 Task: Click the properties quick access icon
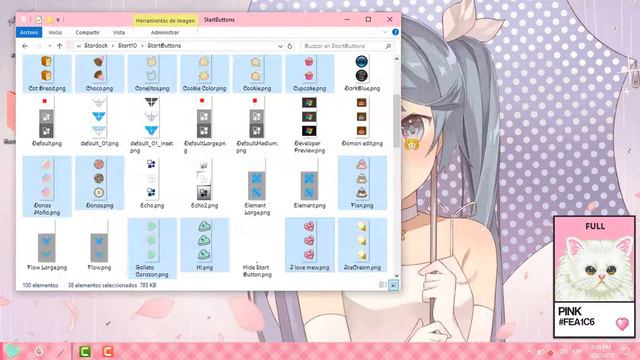(38, 20)
